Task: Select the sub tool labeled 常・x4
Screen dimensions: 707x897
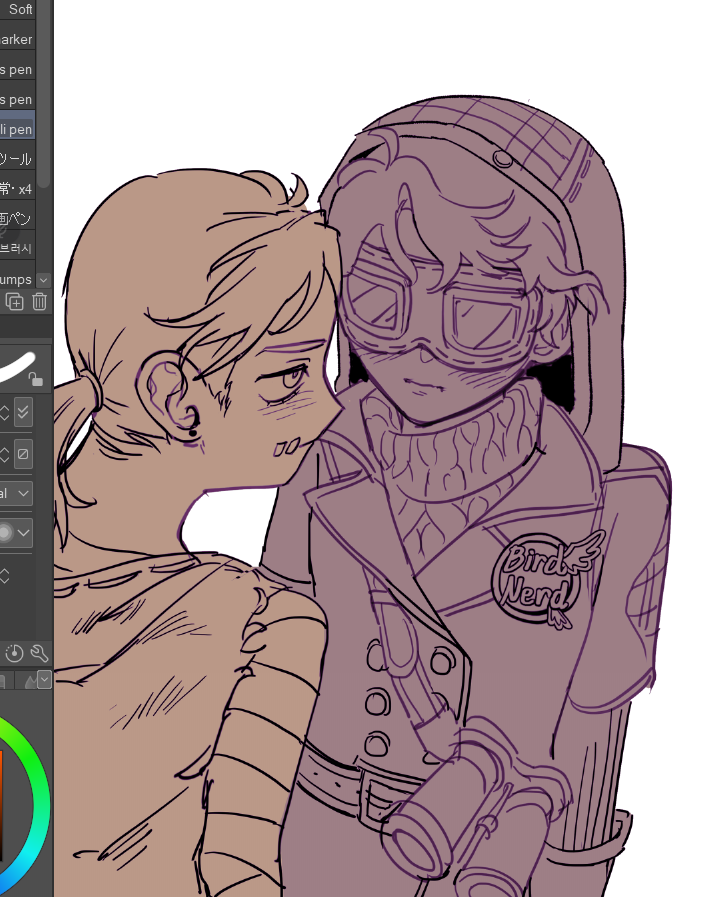Action: click(18, 189)
